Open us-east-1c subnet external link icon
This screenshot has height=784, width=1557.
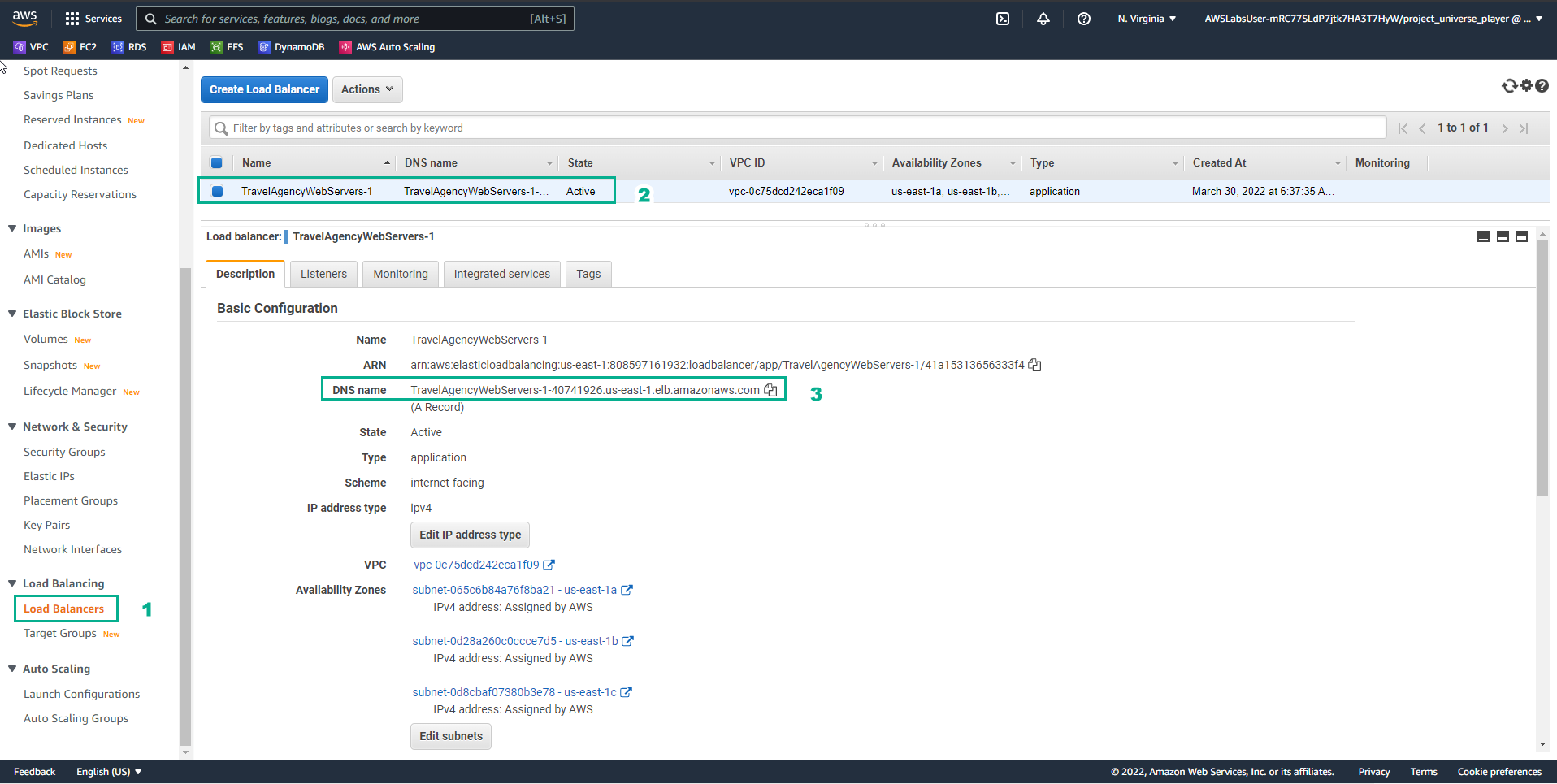tap(626, 692)
